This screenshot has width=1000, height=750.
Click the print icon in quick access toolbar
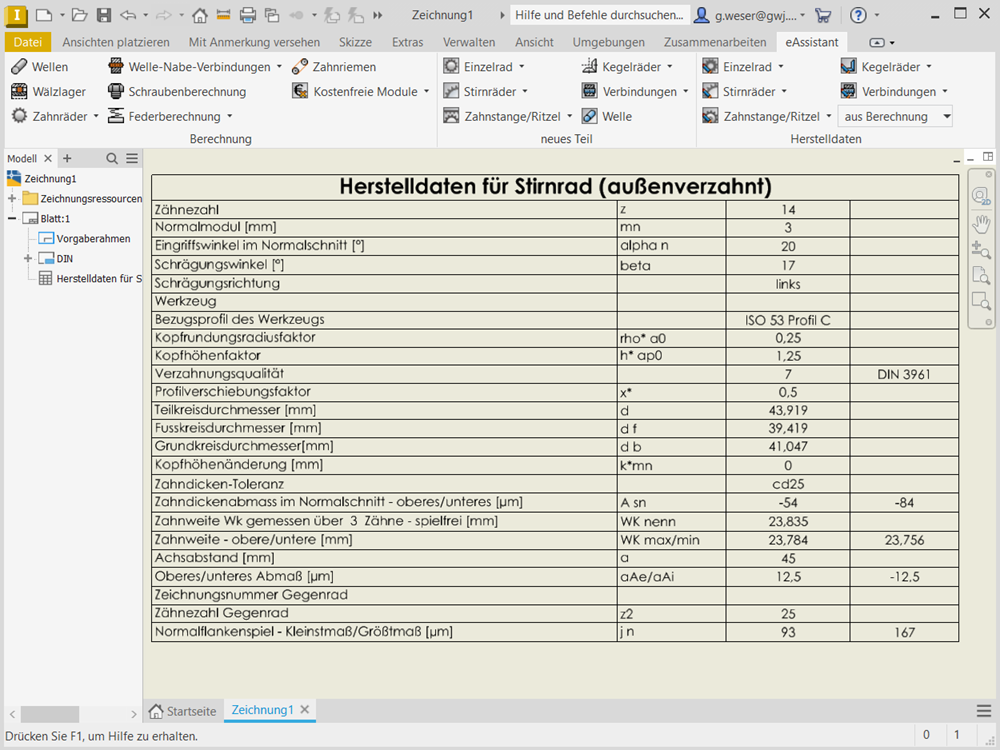pyautogui.click(x=248, y=16)
